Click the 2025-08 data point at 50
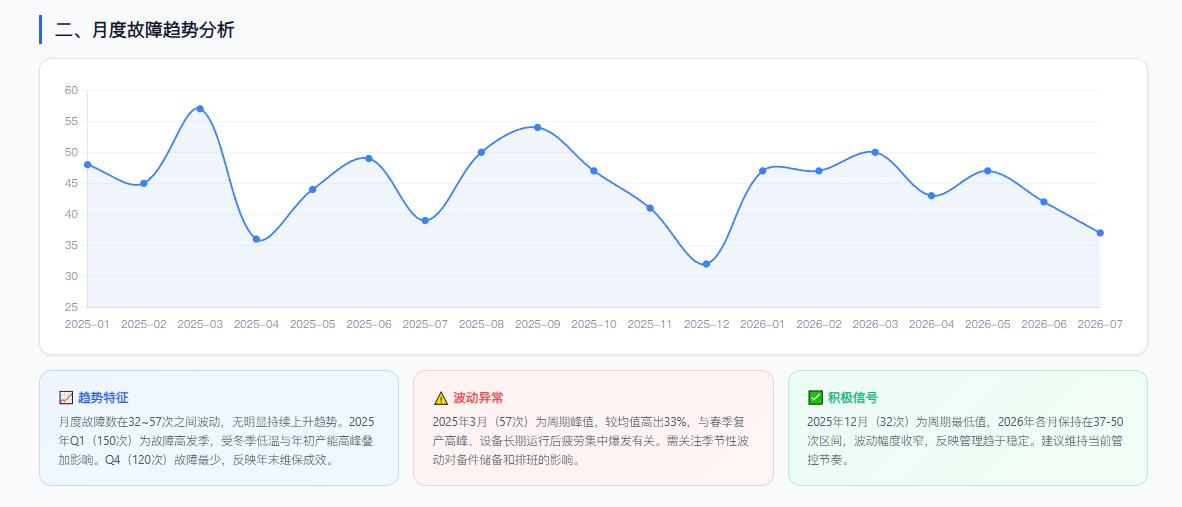 coord(482,152)
